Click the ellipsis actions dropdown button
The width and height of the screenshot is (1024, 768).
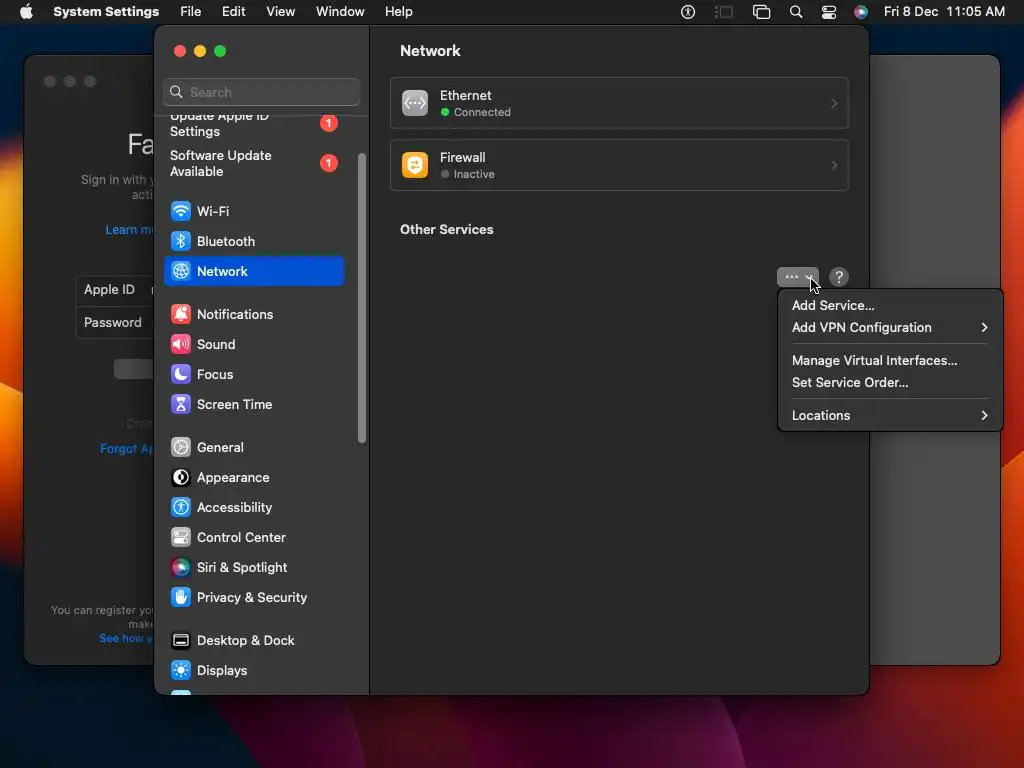click(x=797, y=277)
